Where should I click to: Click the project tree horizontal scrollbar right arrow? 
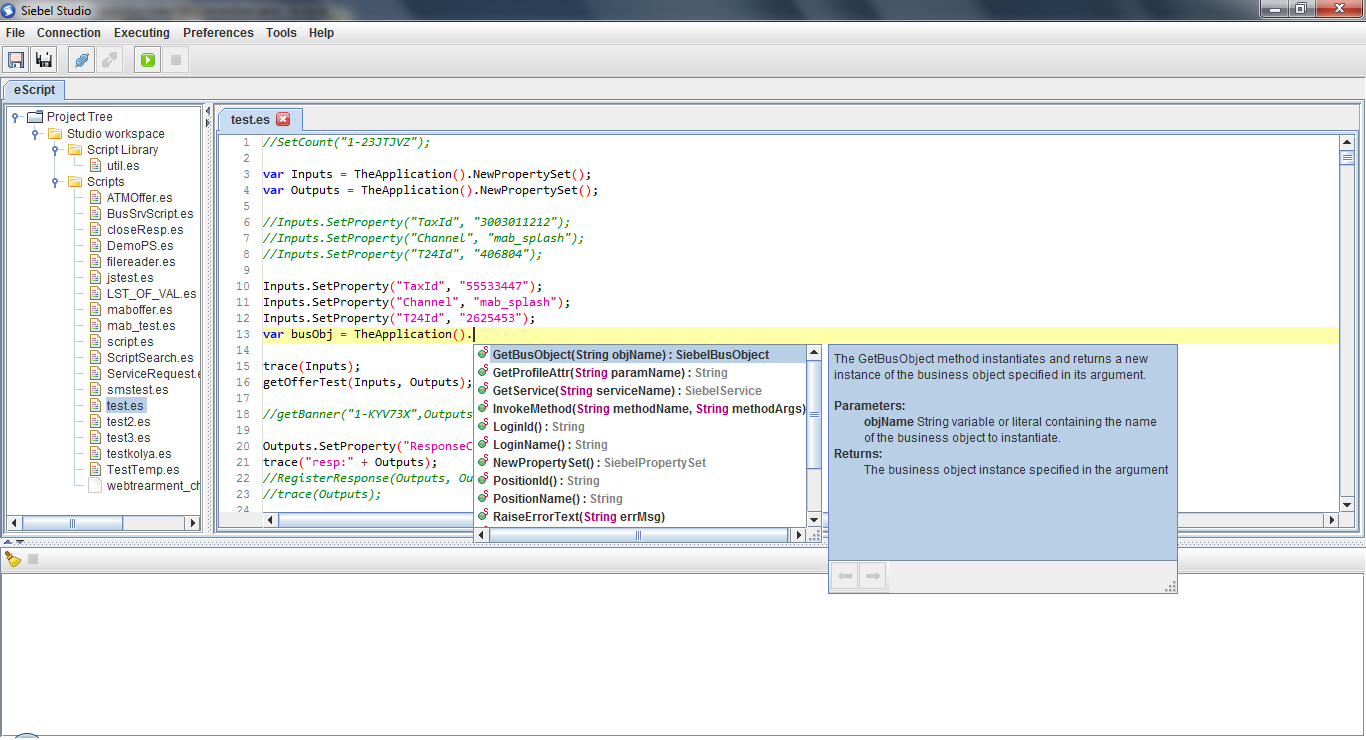click(x=193, y=523)
